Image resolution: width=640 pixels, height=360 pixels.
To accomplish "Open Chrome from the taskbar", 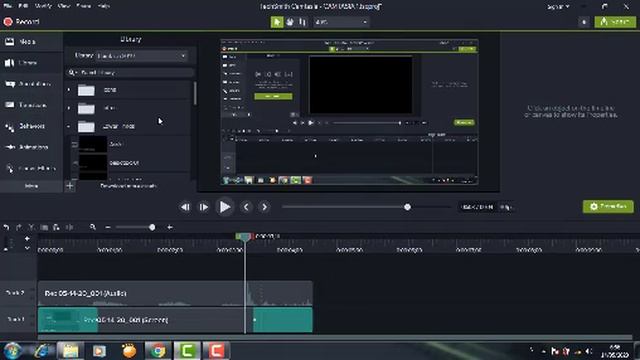I will click(158, 351).
